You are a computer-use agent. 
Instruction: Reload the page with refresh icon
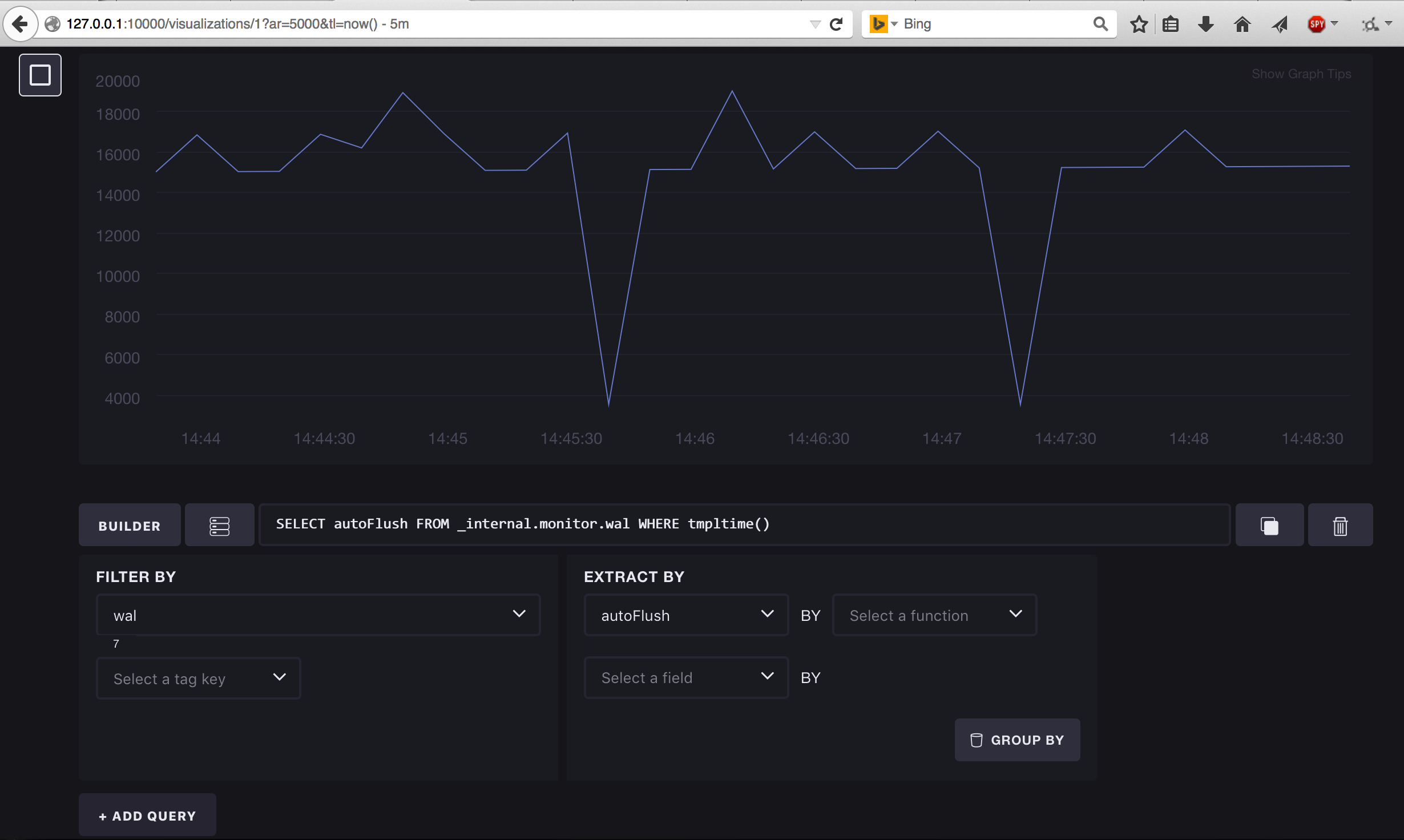[836, 24]
